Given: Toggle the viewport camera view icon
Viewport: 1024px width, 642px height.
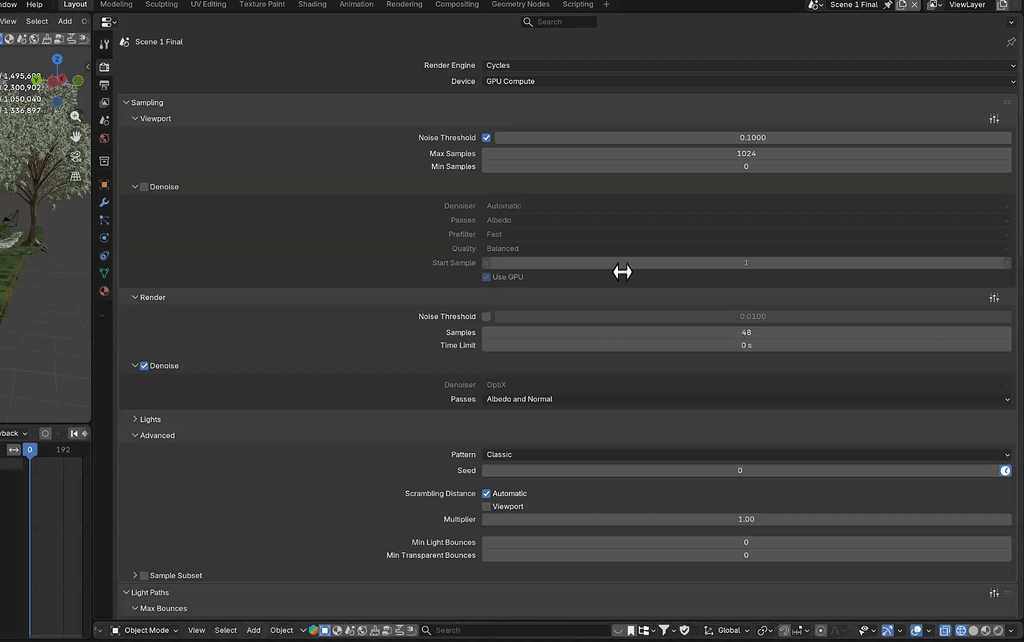Looking at the screenshot, I should click(x=76, y=157).
